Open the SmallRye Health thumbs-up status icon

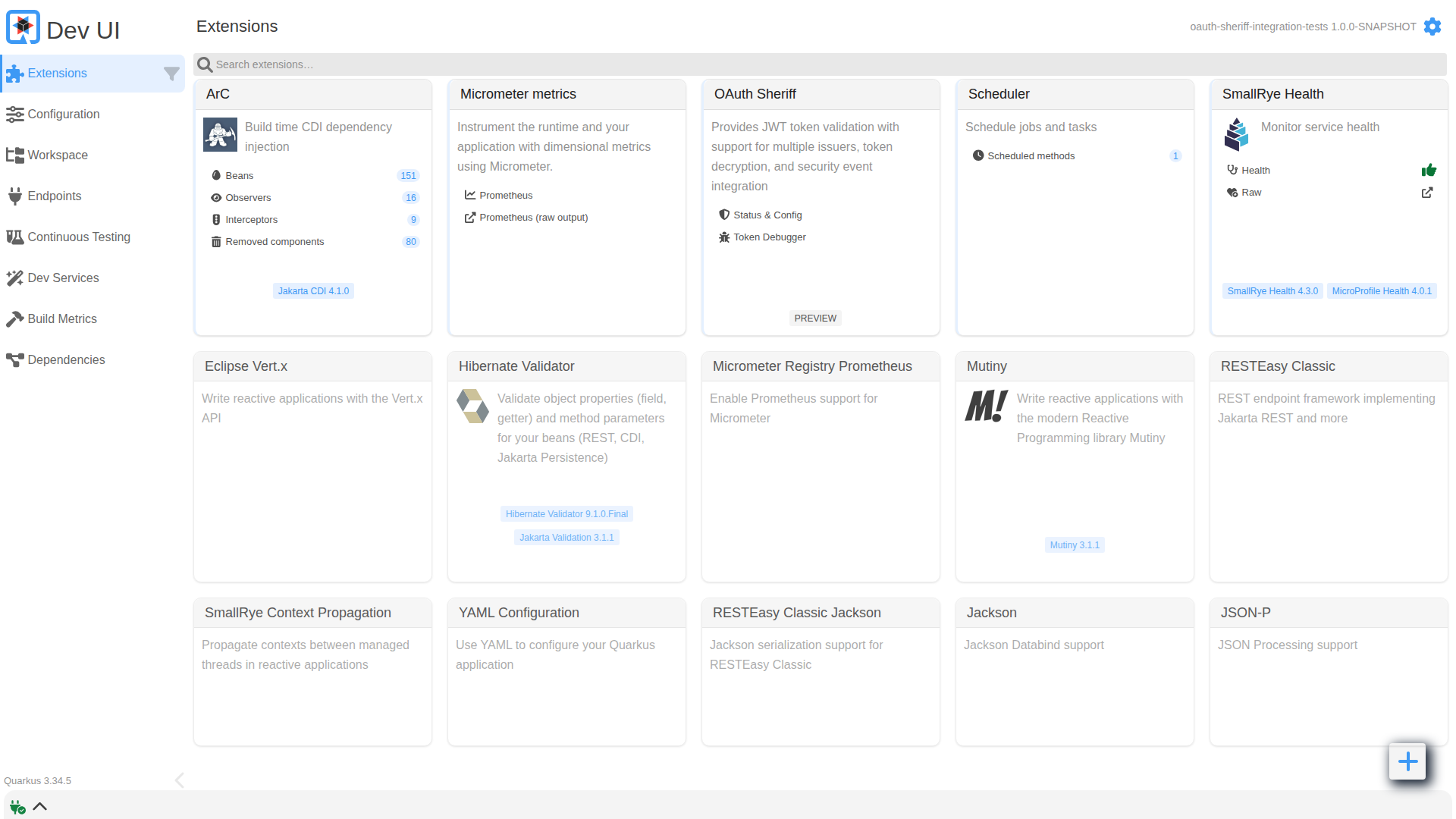pos(1429,170)
